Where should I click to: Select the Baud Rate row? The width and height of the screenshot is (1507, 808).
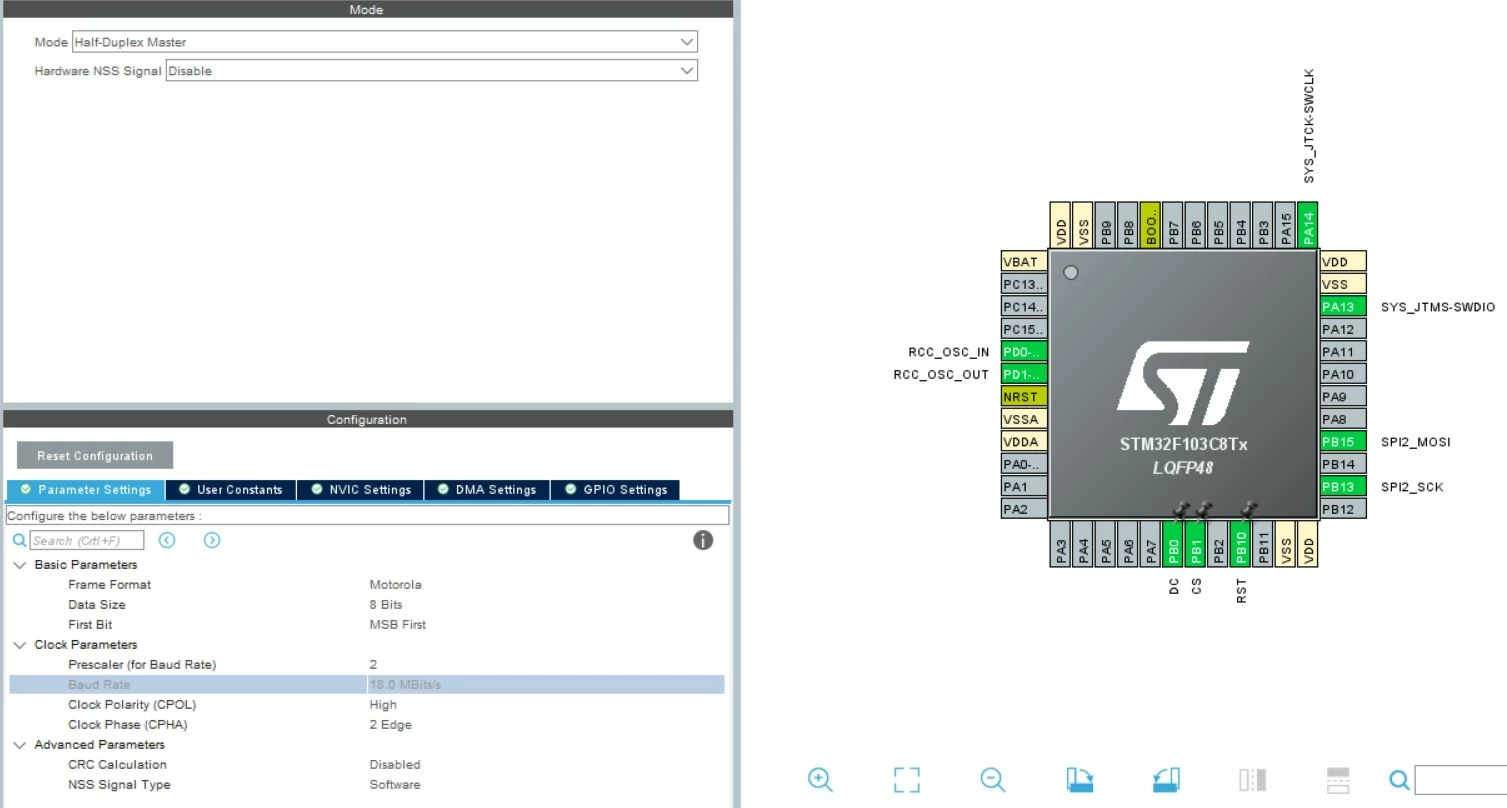pos(367,685)
